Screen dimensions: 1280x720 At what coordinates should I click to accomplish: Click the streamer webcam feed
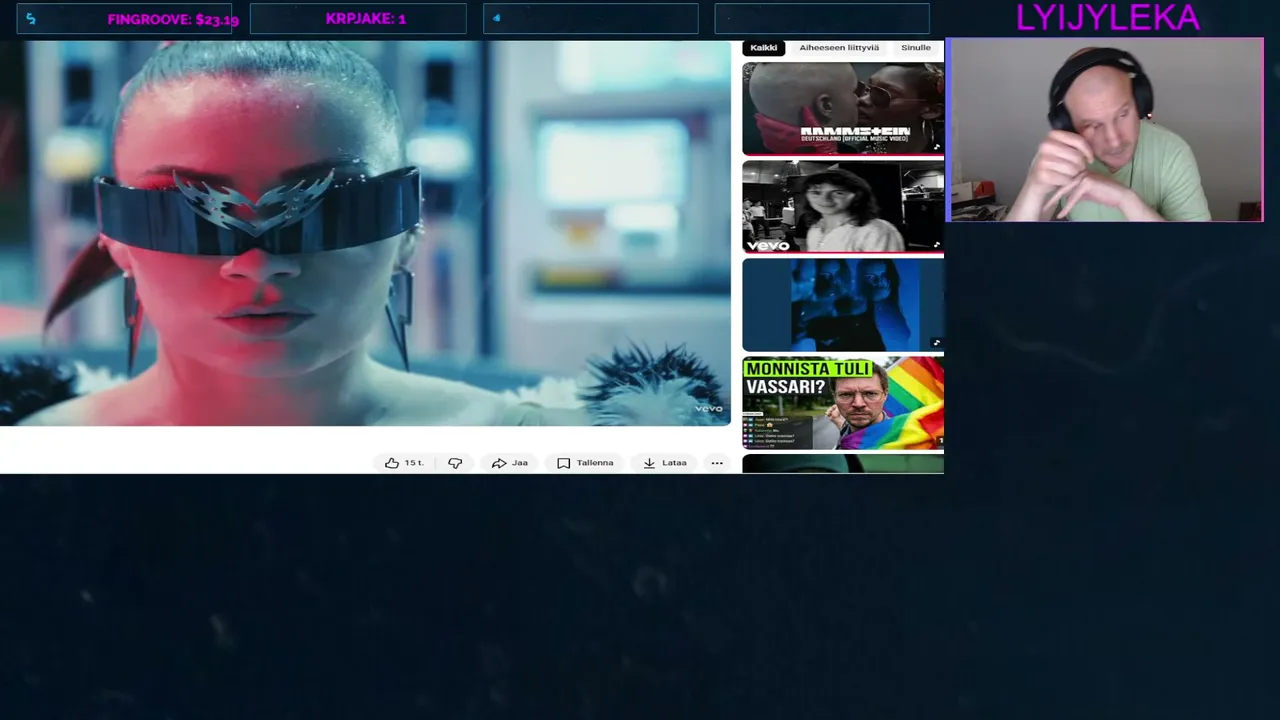1105,130
